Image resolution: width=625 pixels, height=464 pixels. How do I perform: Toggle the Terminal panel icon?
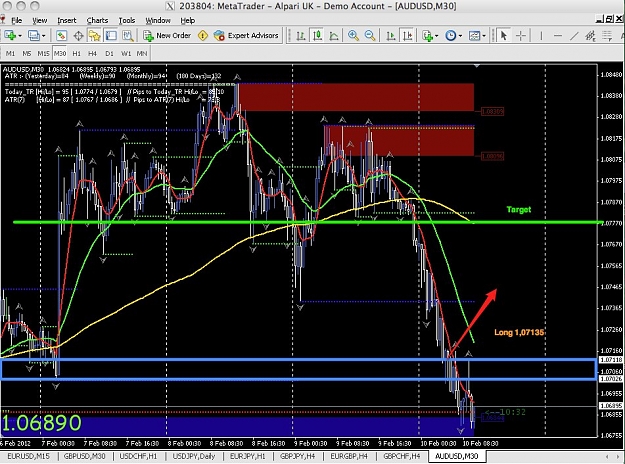111,36
